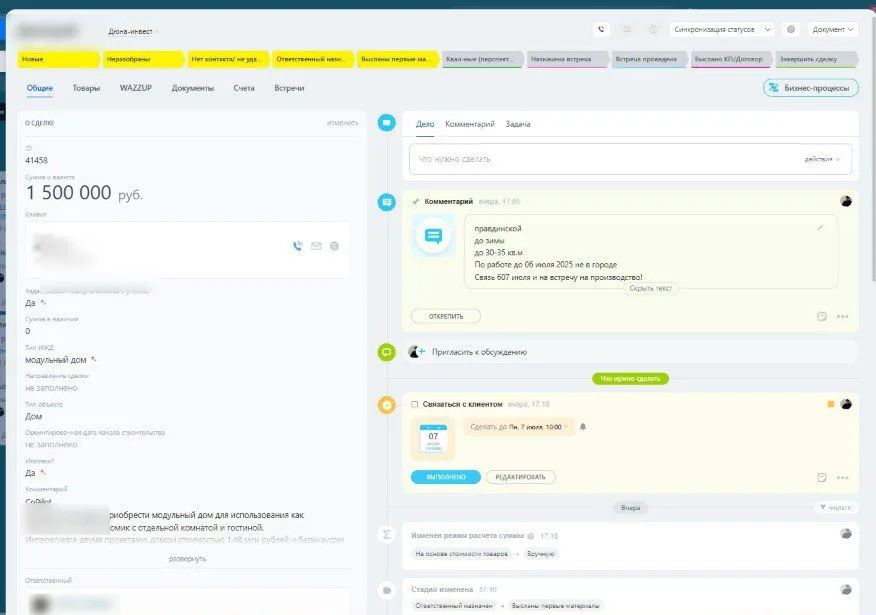Click the help icon next to Изменен режим расчета суммы
The height and width of the screenshot is (615, 876).
coord(531,536)
